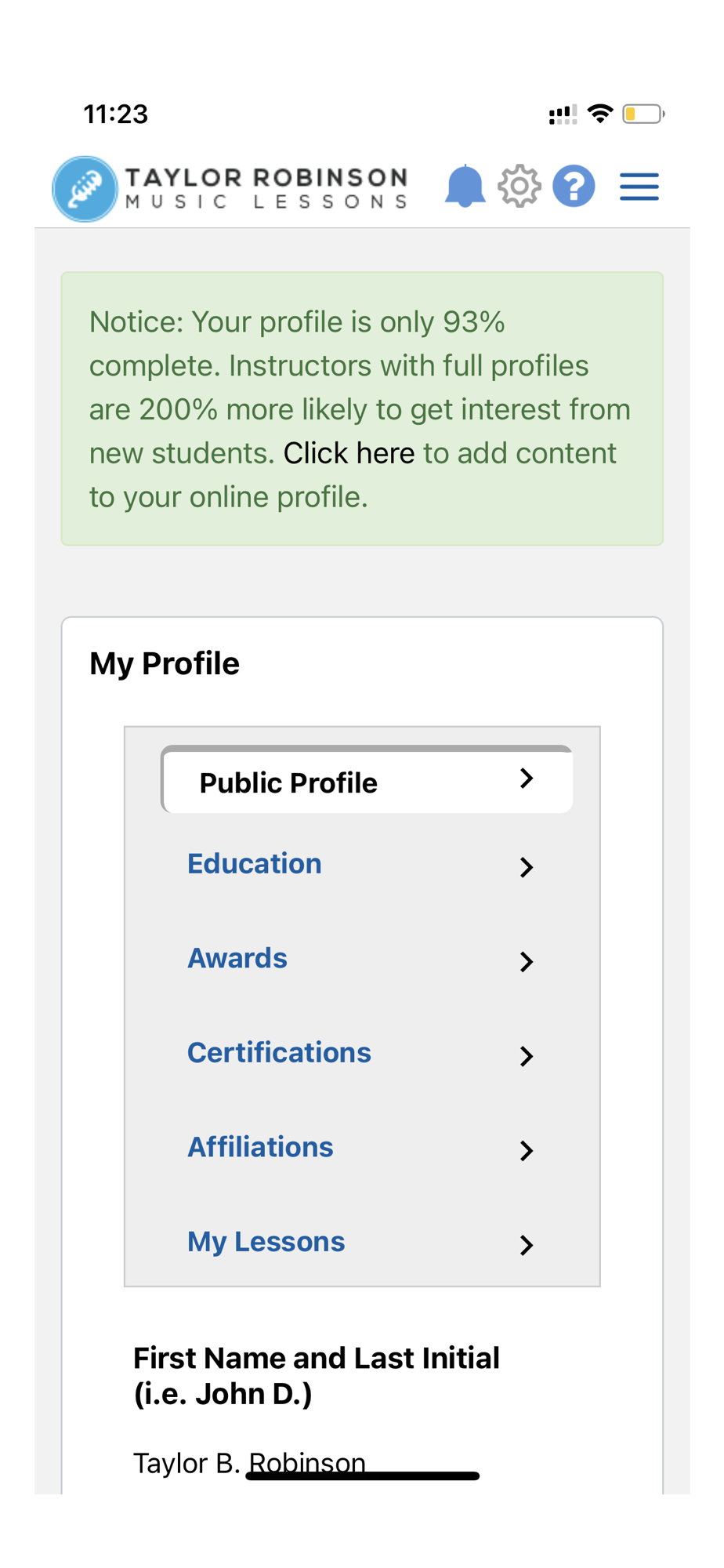
Task: Tap the battery icon in status bar
Action: pyautogui.click(x=643, y=114)
